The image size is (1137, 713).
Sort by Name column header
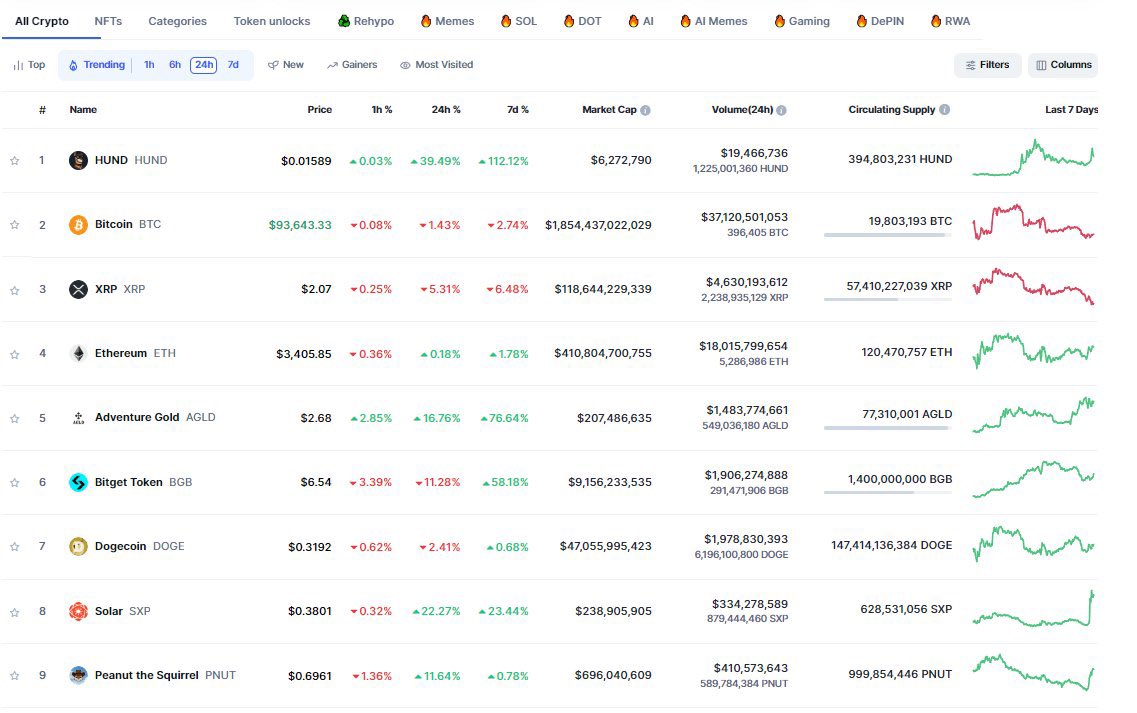click(x=83, y=110)
